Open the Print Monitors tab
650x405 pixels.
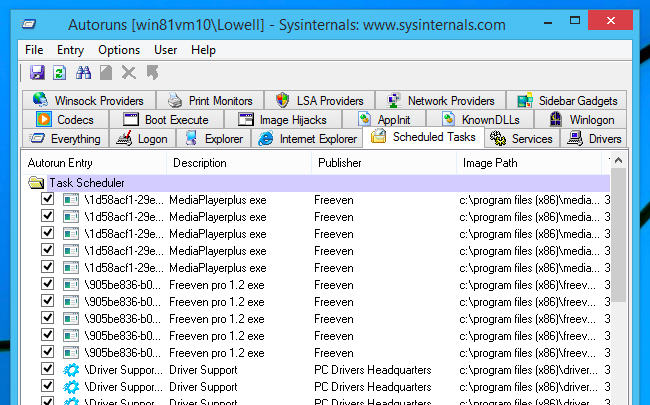coord(210,100)
